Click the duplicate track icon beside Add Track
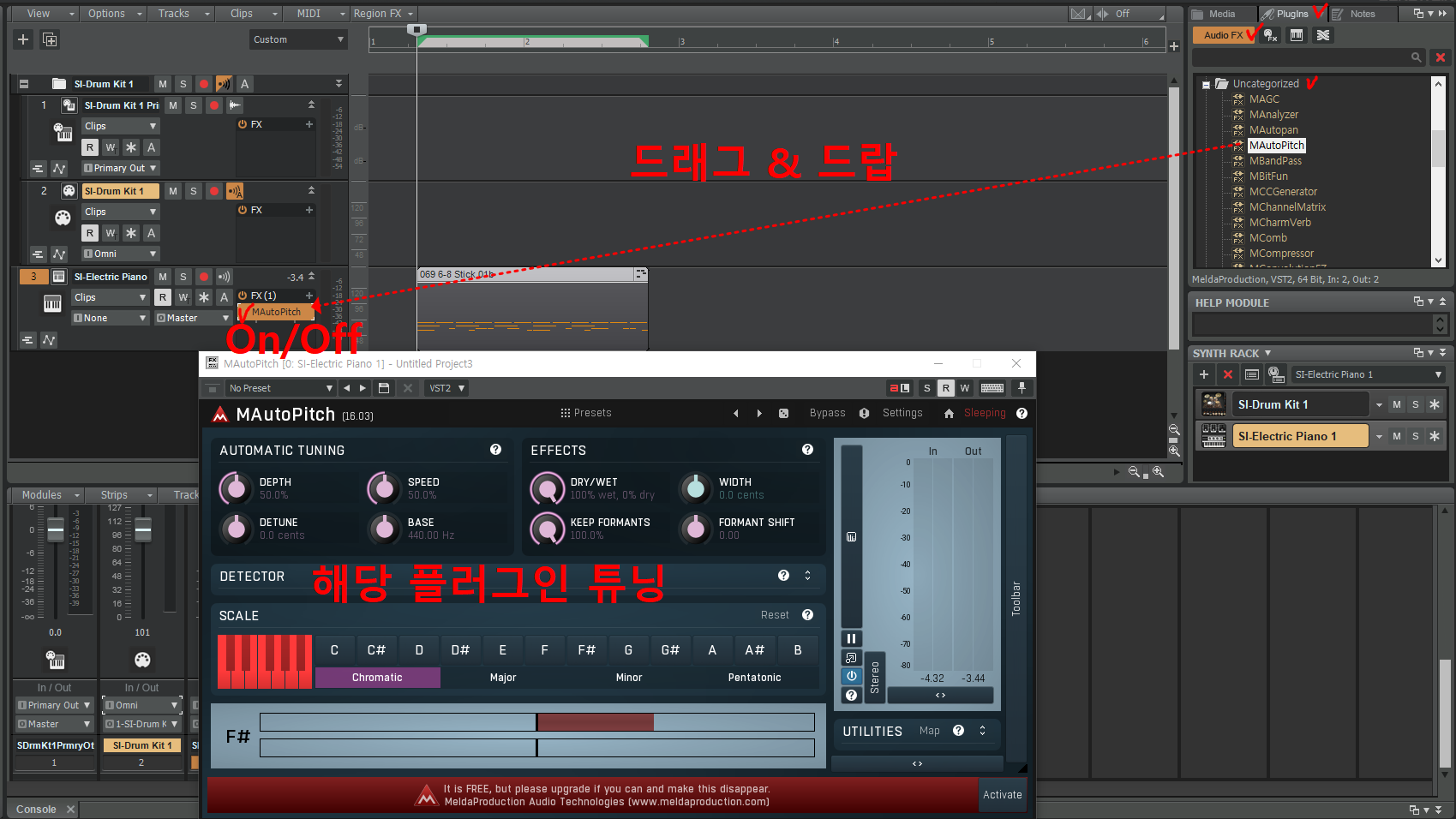Viewport: 1456px width, 819px height. [50, 39]
